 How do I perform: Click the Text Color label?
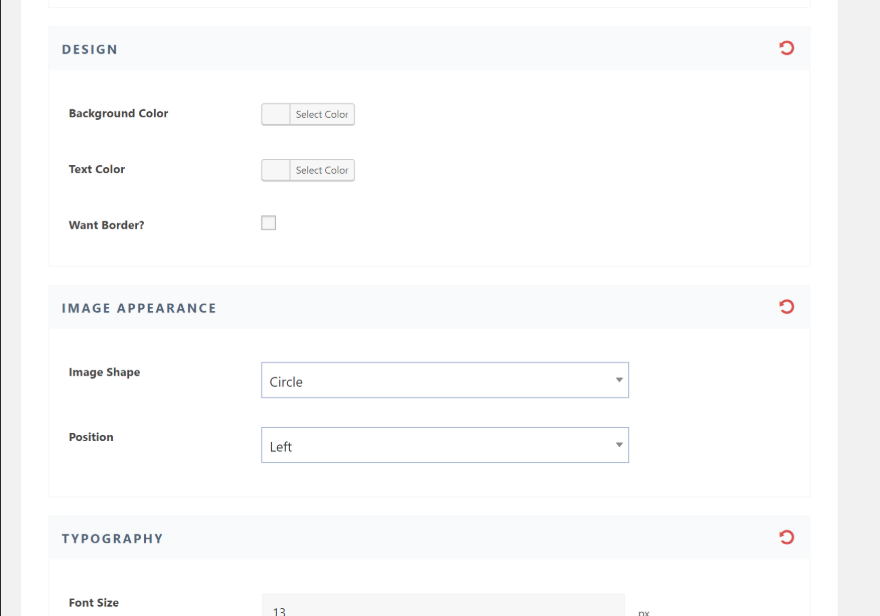point(97,169)
